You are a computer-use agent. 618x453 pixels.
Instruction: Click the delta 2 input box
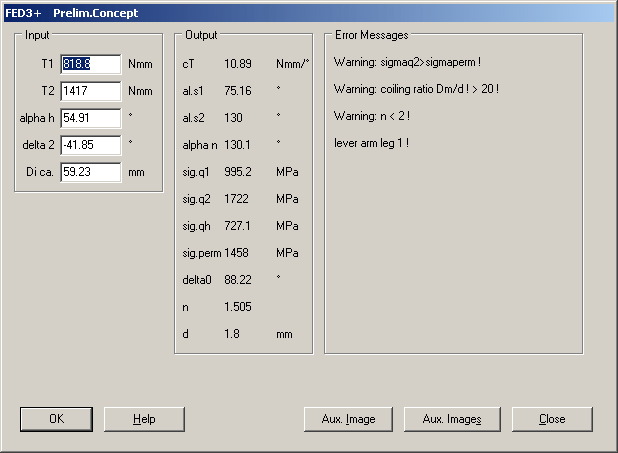pyautogui.click(x=90, y=145)
